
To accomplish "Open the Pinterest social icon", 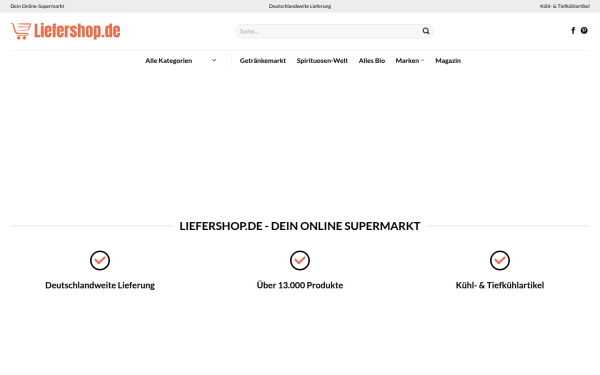I will tap(584, 31).
